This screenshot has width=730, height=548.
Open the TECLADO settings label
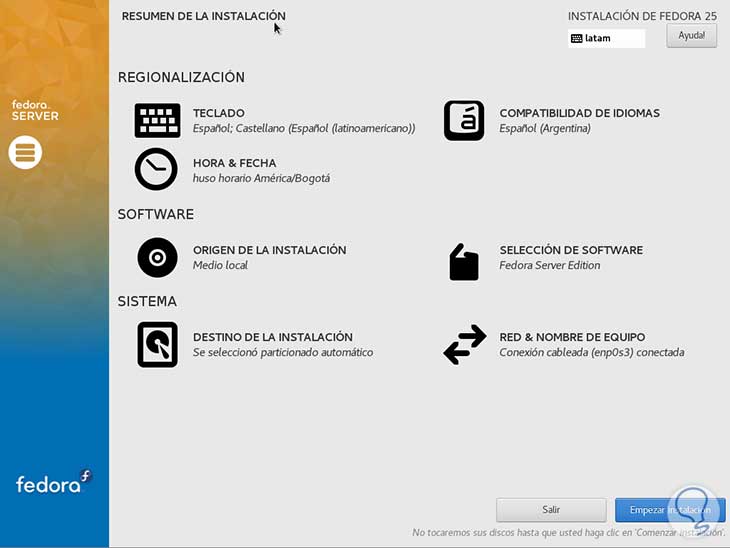click(x=218, y=113)
